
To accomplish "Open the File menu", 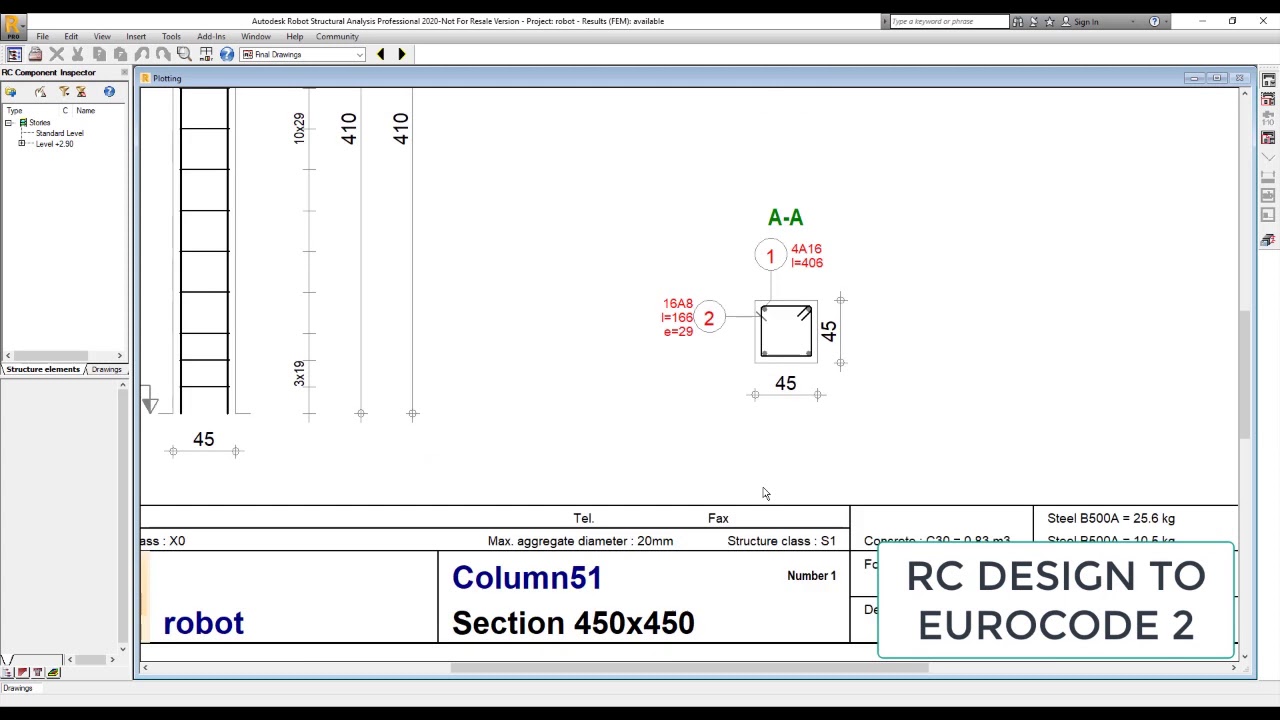I will coord(43,37).
